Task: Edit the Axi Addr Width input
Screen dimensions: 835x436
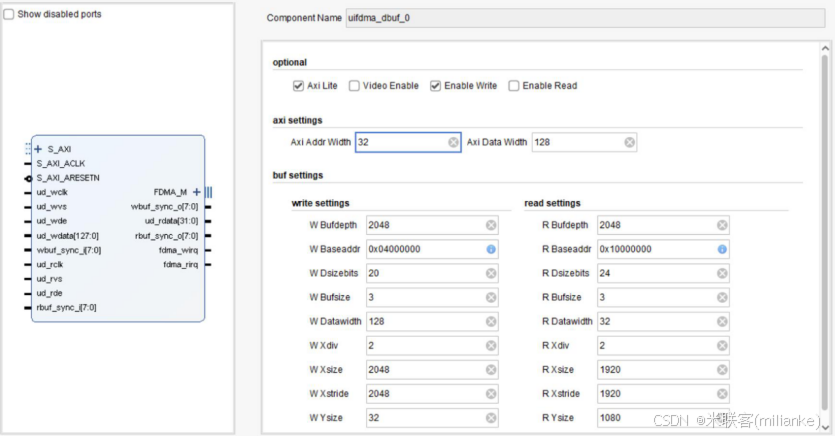Action: click(408, 142)
